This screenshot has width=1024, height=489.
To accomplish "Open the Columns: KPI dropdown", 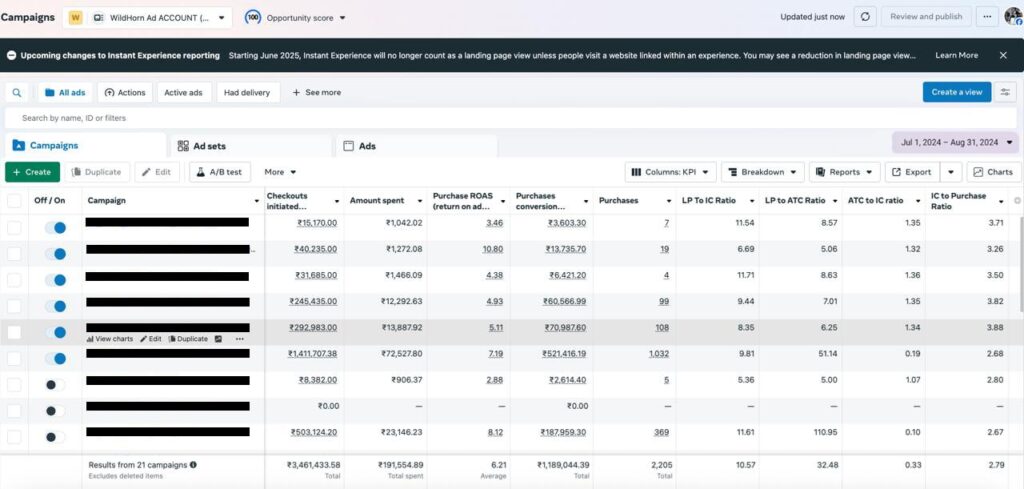I will 669,172.
